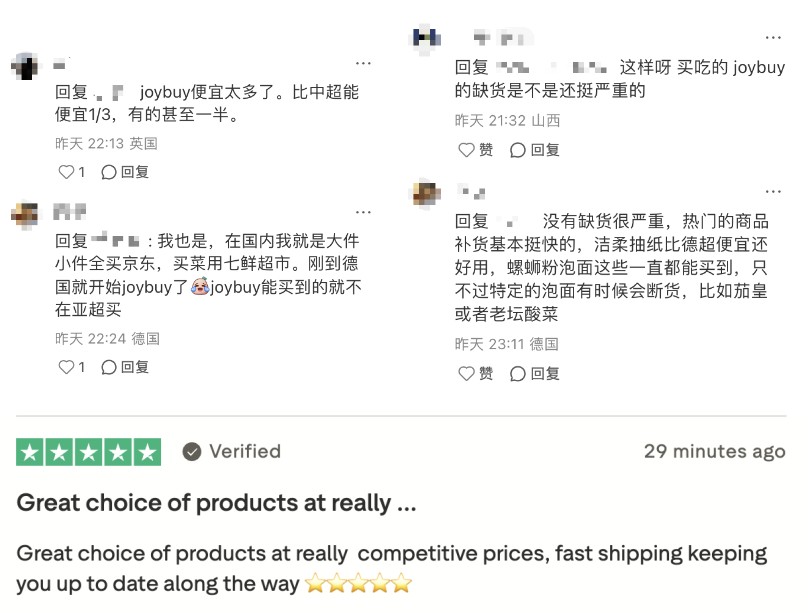Reply to the 昨天 22:13 英国 comment
This screenshot has height=613, width=808.
coord(126,172)
